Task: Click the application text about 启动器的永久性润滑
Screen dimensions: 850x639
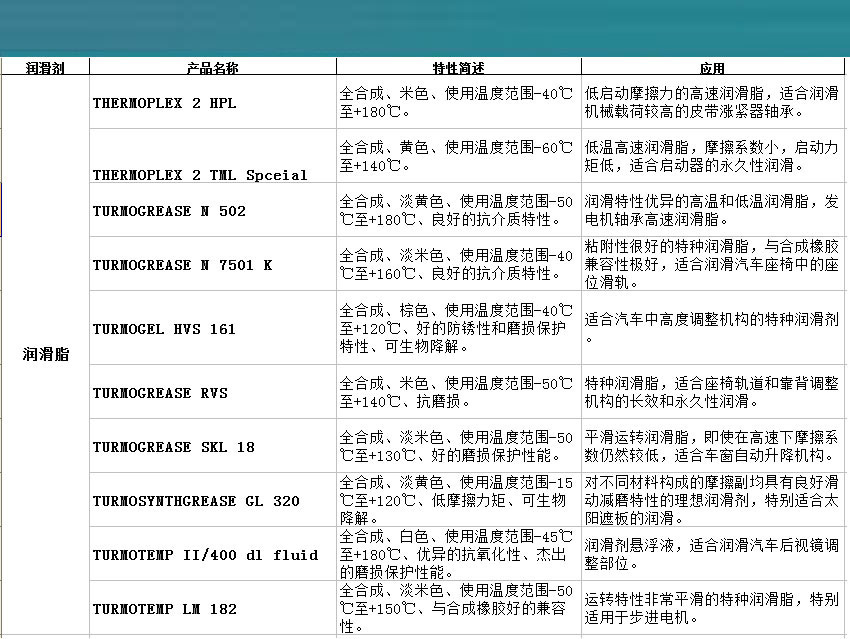Action: [712, 156]
